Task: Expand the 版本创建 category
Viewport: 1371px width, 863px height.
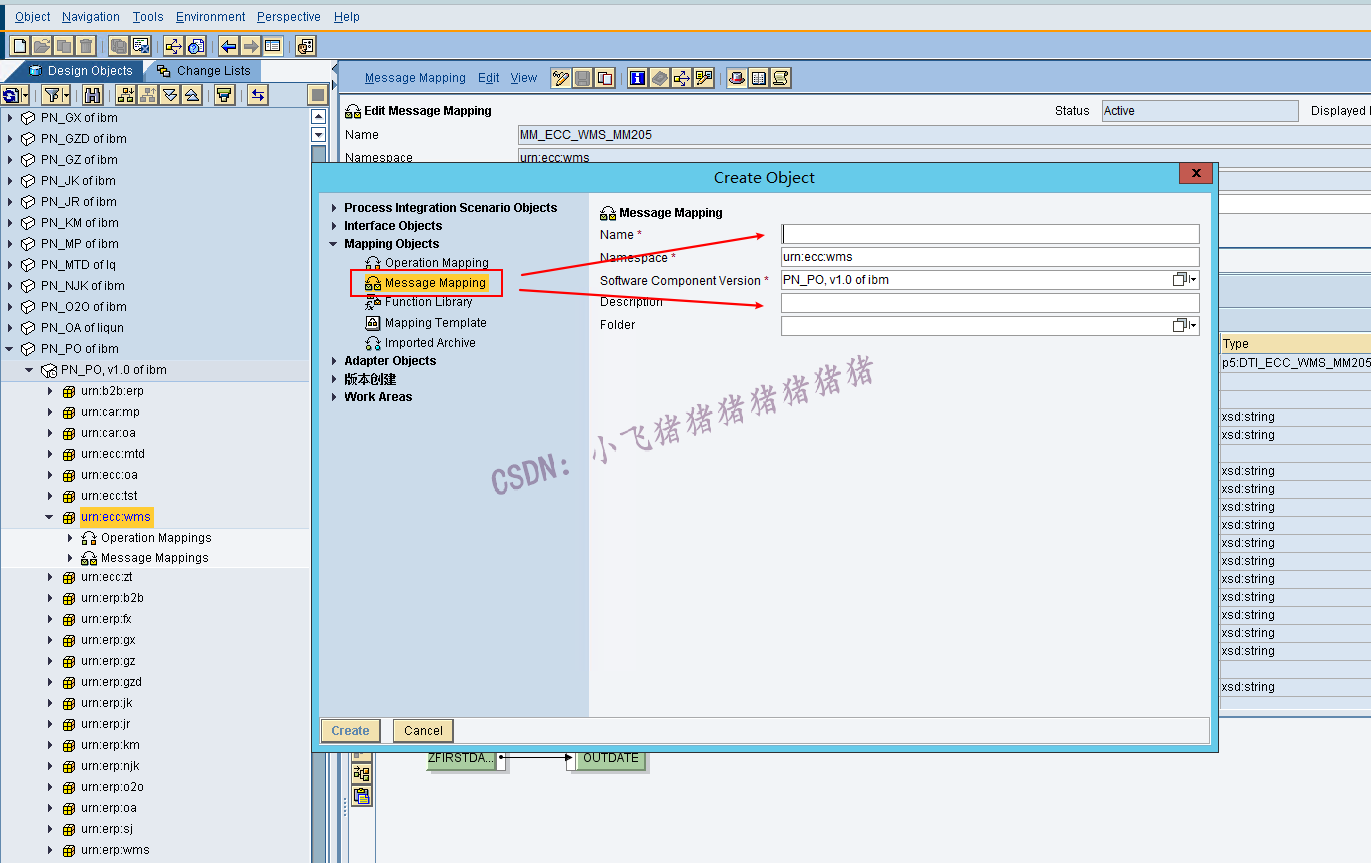Action: pos(335,379)
